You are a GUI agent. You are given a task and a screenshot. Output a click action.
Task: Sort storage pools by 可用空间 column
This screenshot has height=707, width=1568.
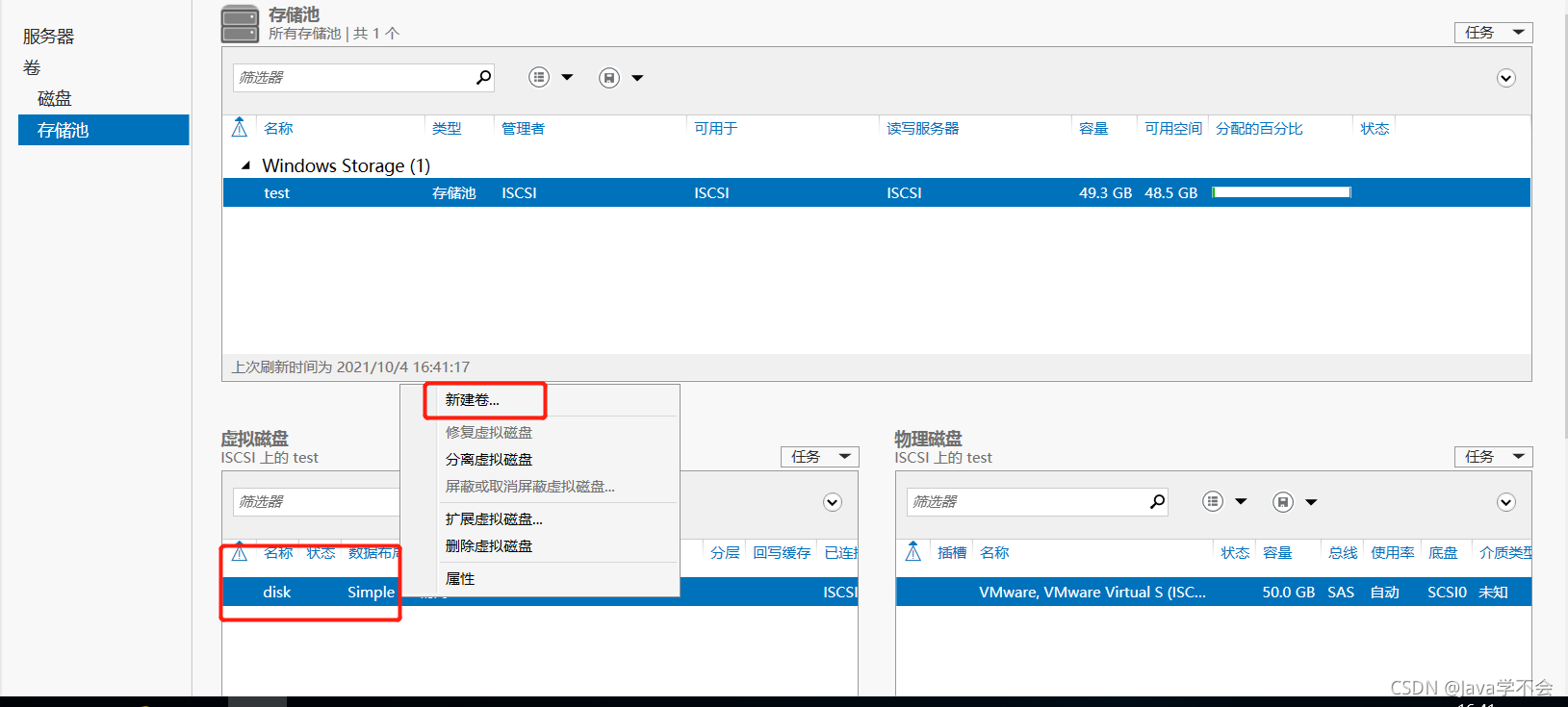pyautogui.click(x=1173, y=128)
